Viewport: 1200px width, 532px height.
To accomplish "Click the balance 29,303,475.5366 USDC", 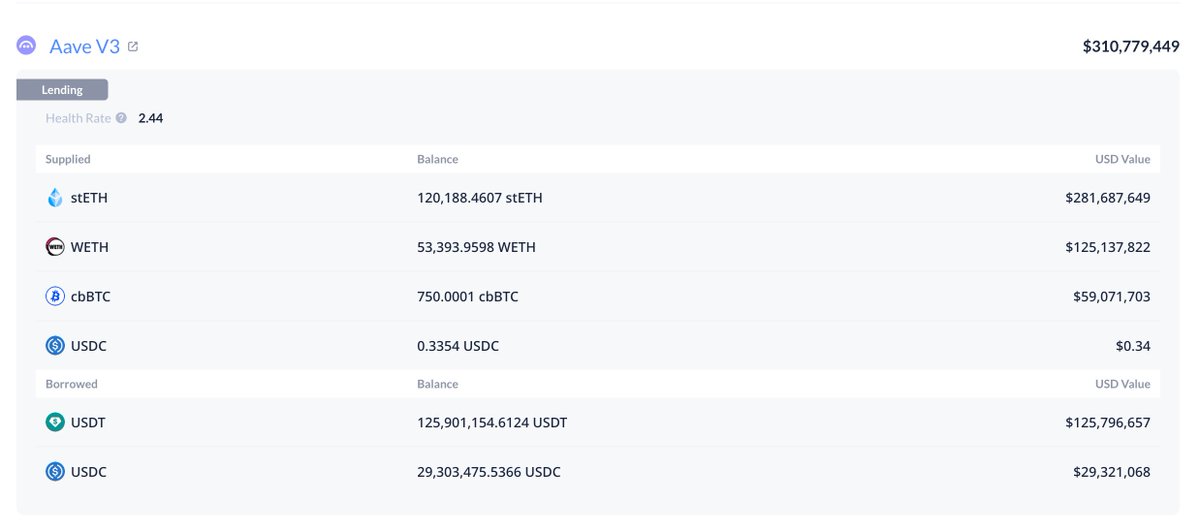I will click(x=489, y=472).
